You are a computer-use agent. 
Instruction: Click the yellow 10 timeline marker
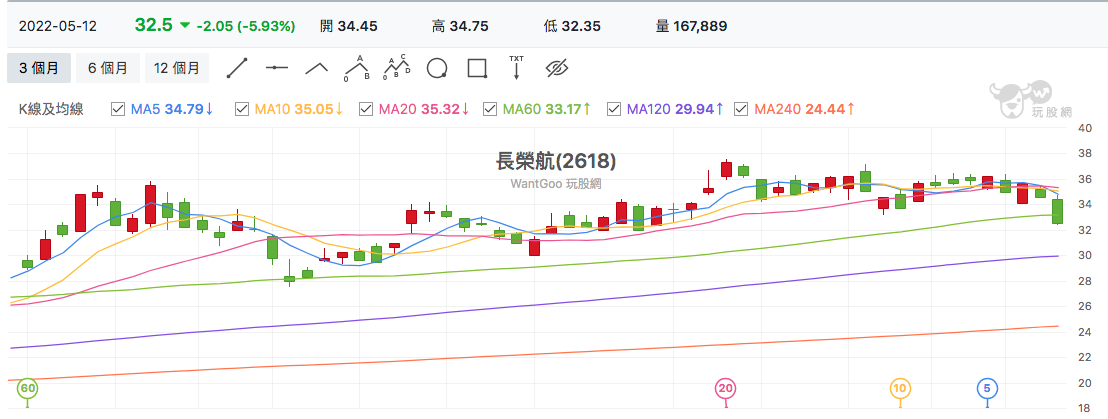point(900,388)
